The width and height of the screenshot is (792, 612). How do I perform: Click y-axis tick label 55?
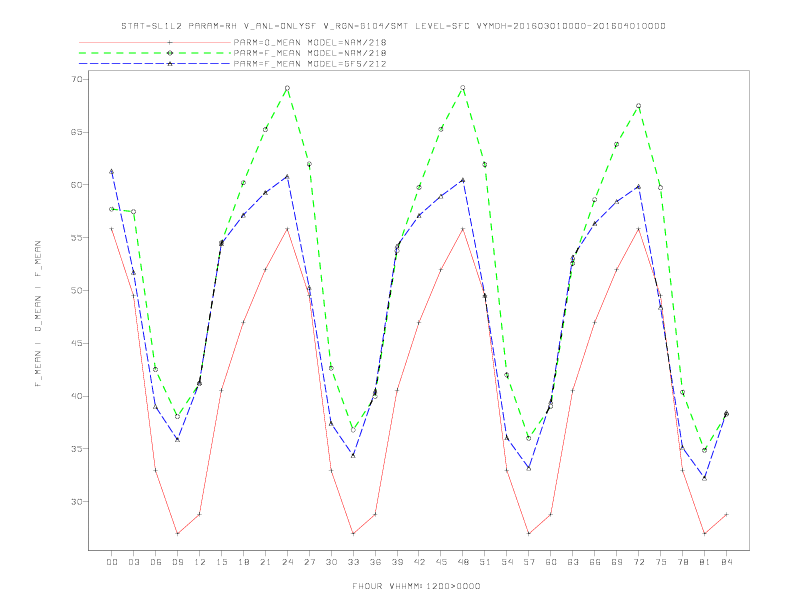point(77,238)
